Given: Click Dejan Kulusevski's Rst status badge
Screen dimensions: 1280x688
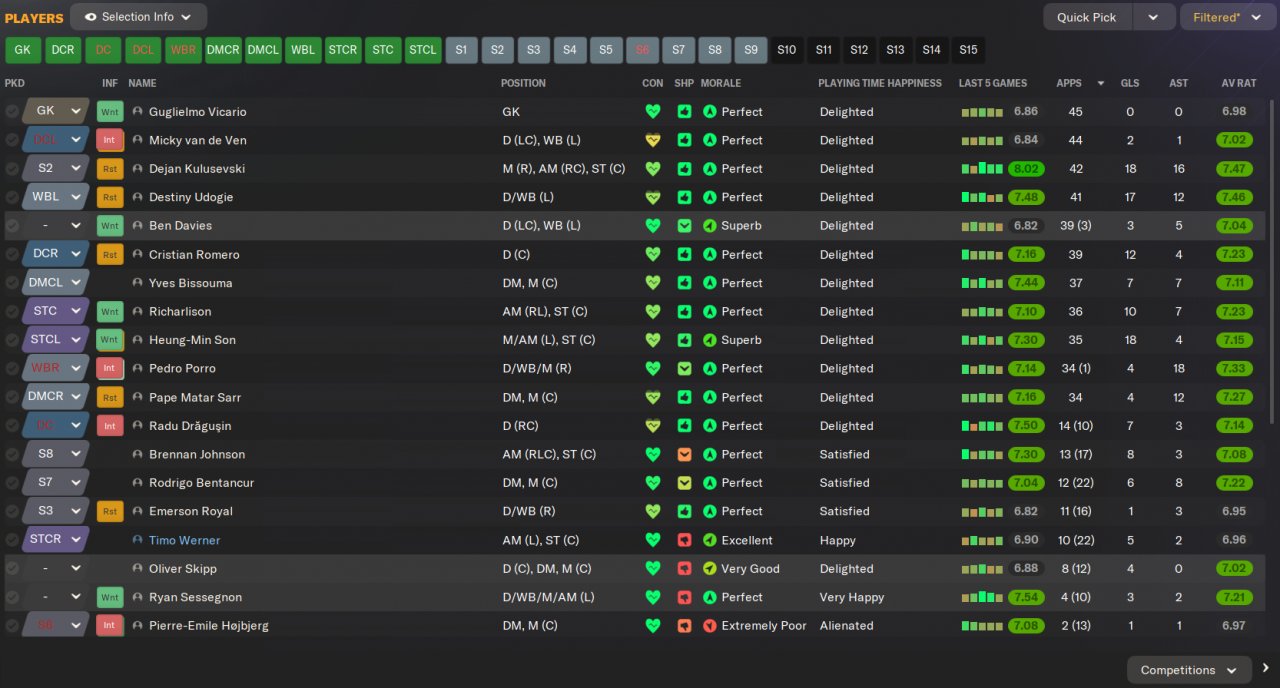Looking at the screenshot, I should pyautogui.click(x=109, y=169).
